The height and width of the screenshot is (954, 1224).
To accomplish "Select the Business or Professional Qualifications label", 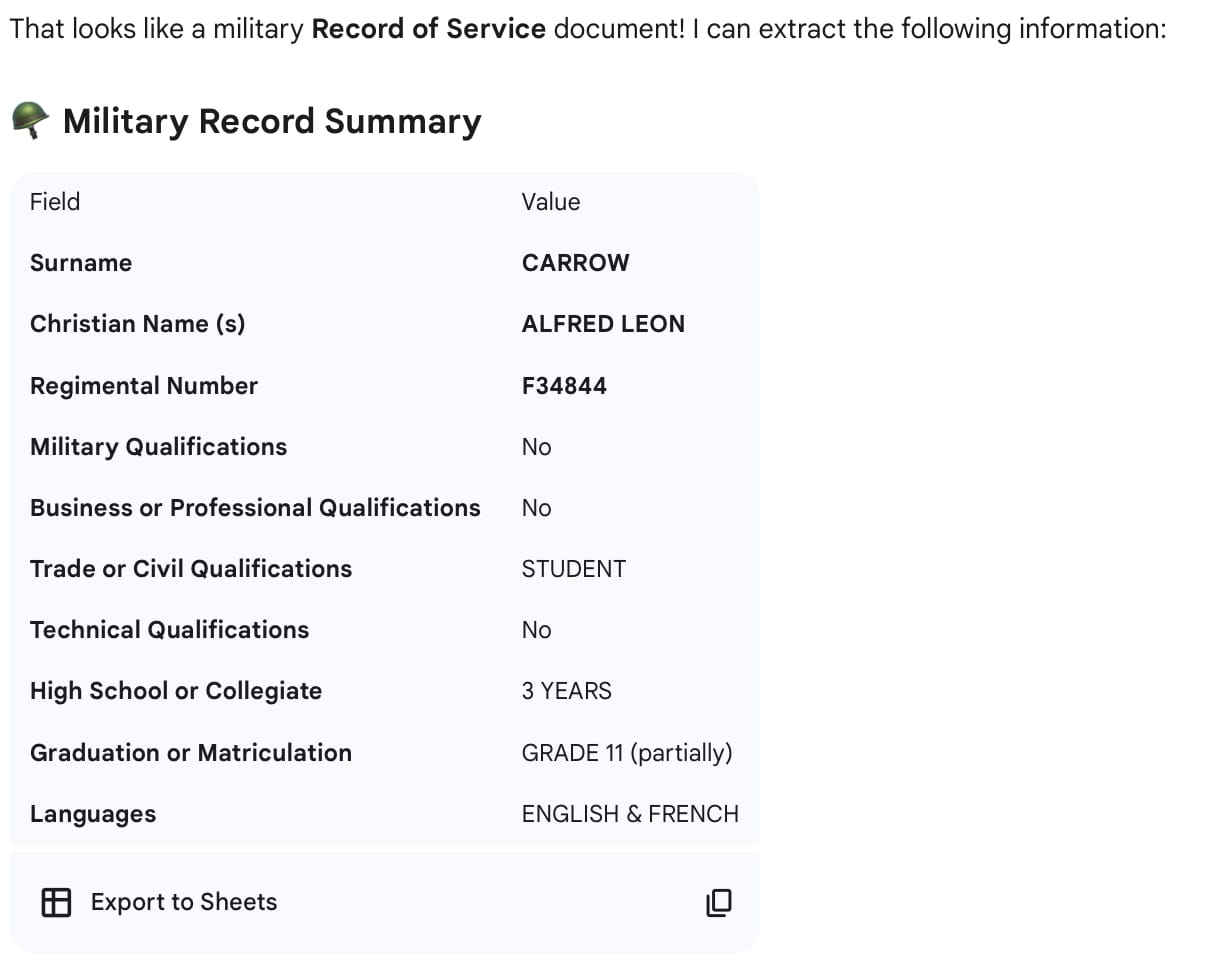I will (x=255, y=508).
